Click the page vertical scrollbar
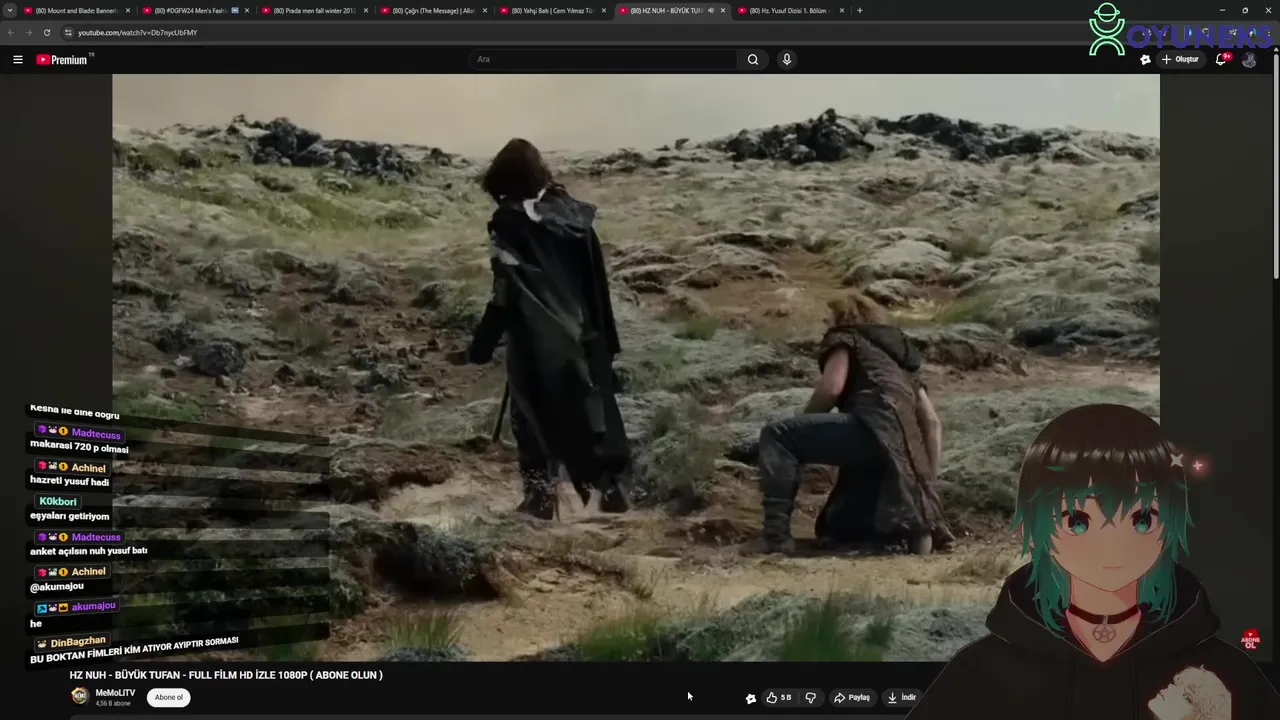The height and width of the screenshot is (720, 1280). [x=1275, y=165]
